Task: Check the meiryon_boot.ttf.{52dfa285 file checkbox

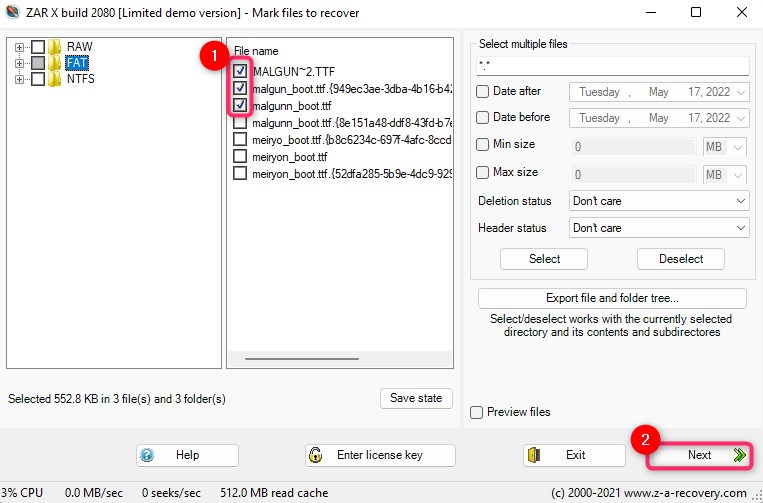Action: [240, 173]
